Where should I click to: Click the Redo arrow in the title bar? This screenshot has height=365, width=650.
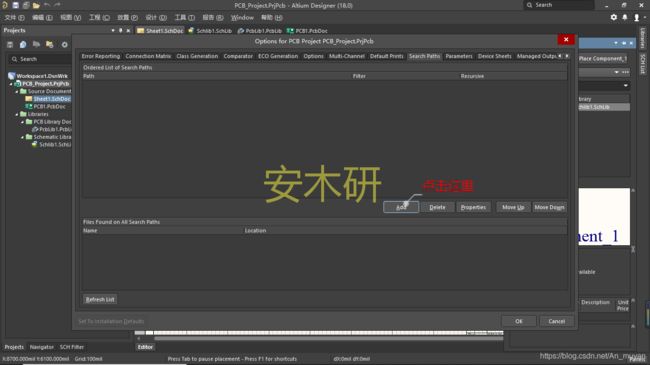(57, 5)
